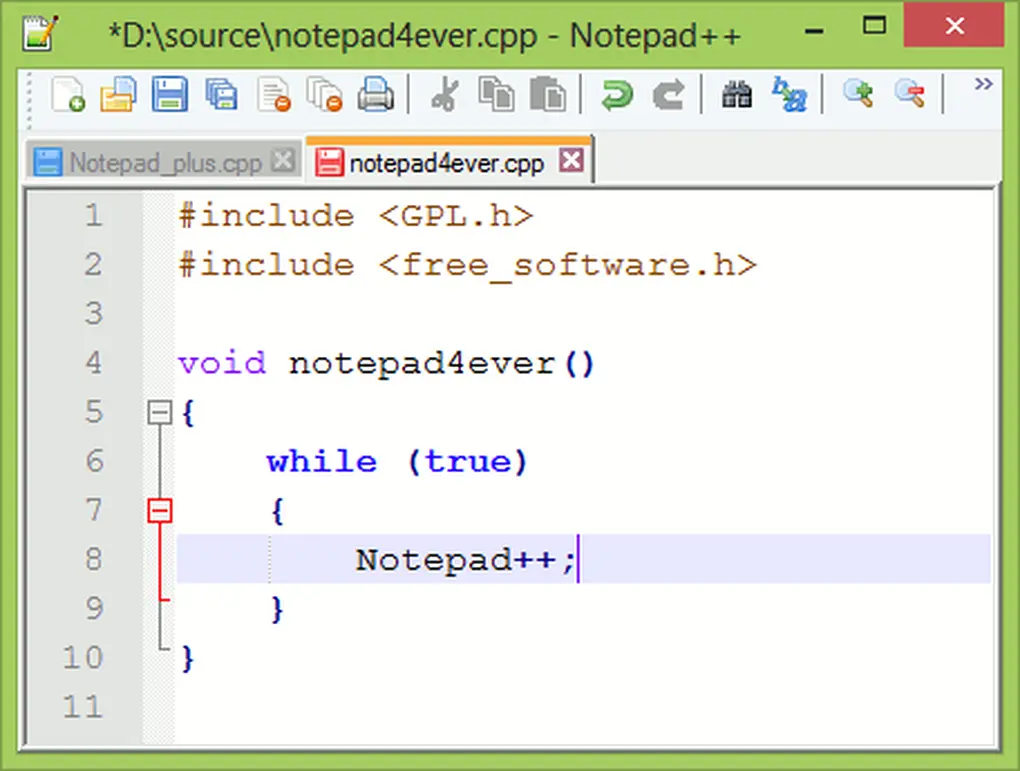Zoom out of the text
The height and width of the screenshot is (771, 1020).
click(x=908, y=93)
